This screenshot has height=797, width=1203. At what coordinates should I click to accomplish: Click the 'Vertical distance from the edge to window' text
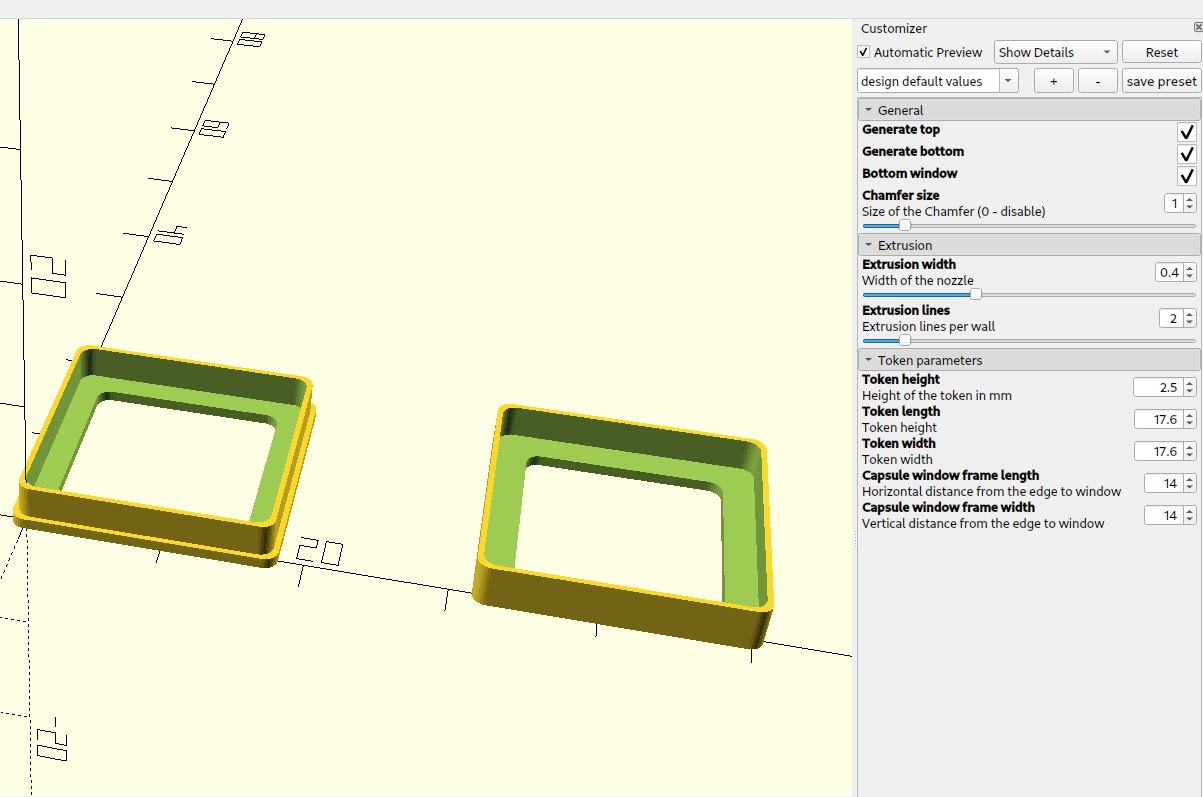(x=983, y=523)
